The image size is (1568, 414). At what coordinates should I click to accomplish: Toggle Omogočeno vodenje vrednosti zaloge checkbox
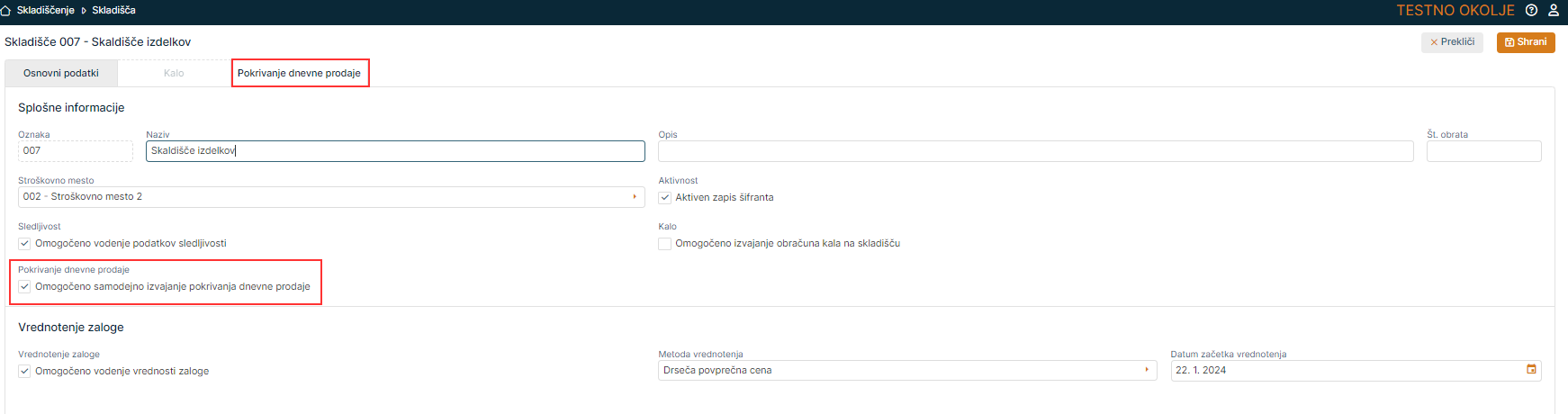tap(25, 372)
